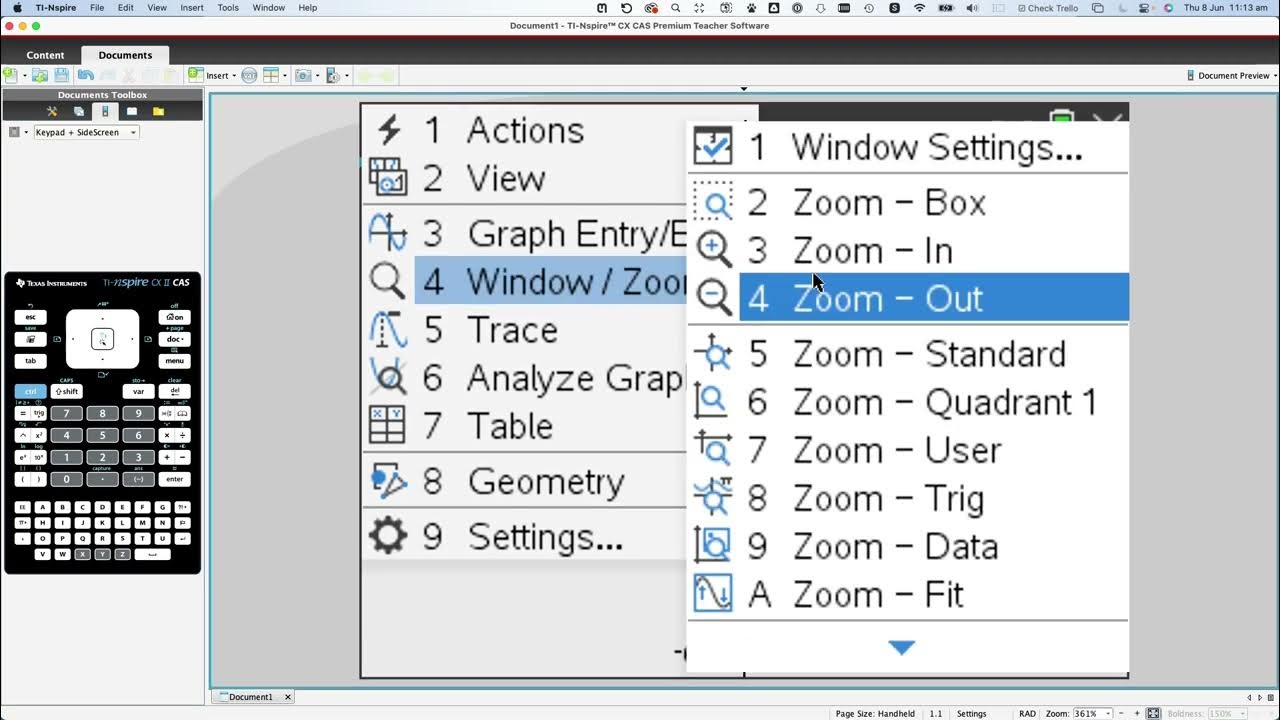The height and width of the screenshot is (720, 1280).
Task: Click the Zoom - Quadrant 1 icon
Action: point(713,402)
